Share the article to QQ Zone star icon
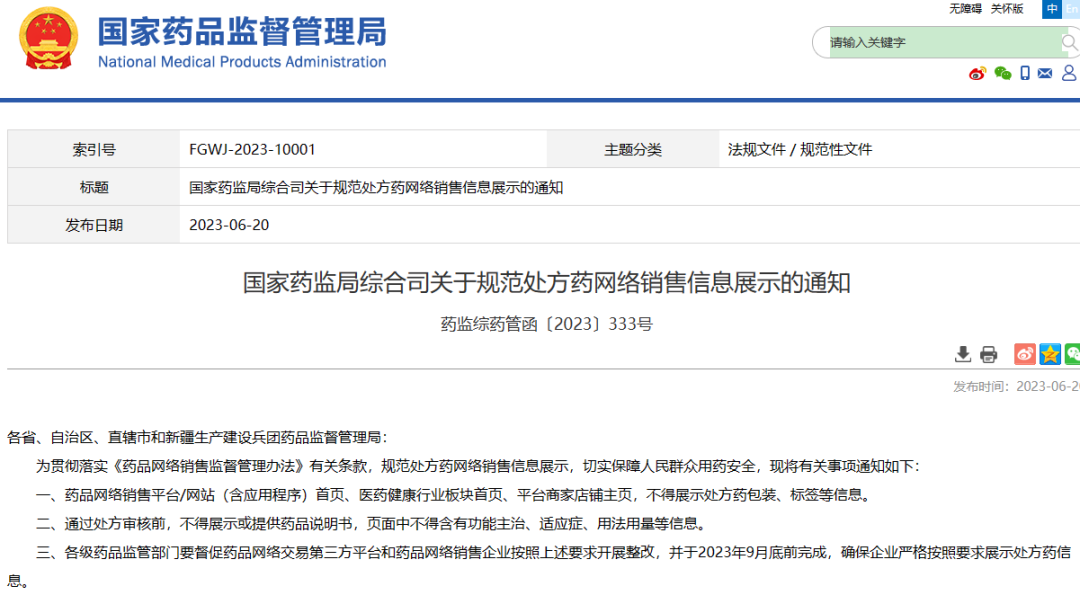This screenshot has width=1080, height=604. pyautogui.click(x=1050, y=354)
